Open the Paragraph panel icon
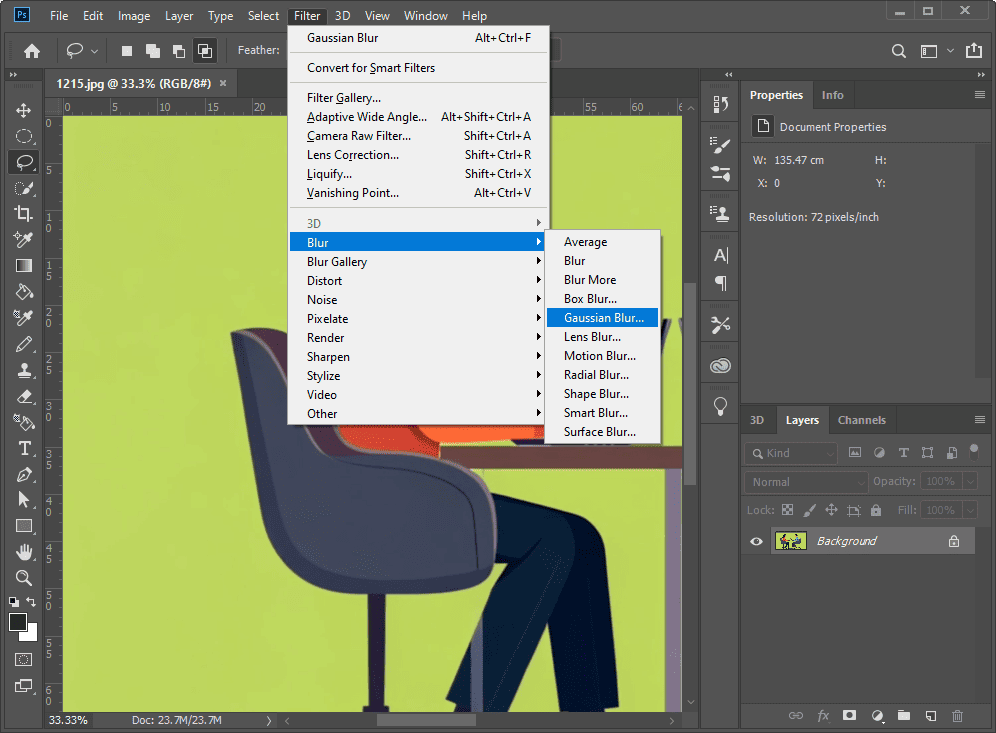This screenshot has width=996, height=733. pos(719,285)
